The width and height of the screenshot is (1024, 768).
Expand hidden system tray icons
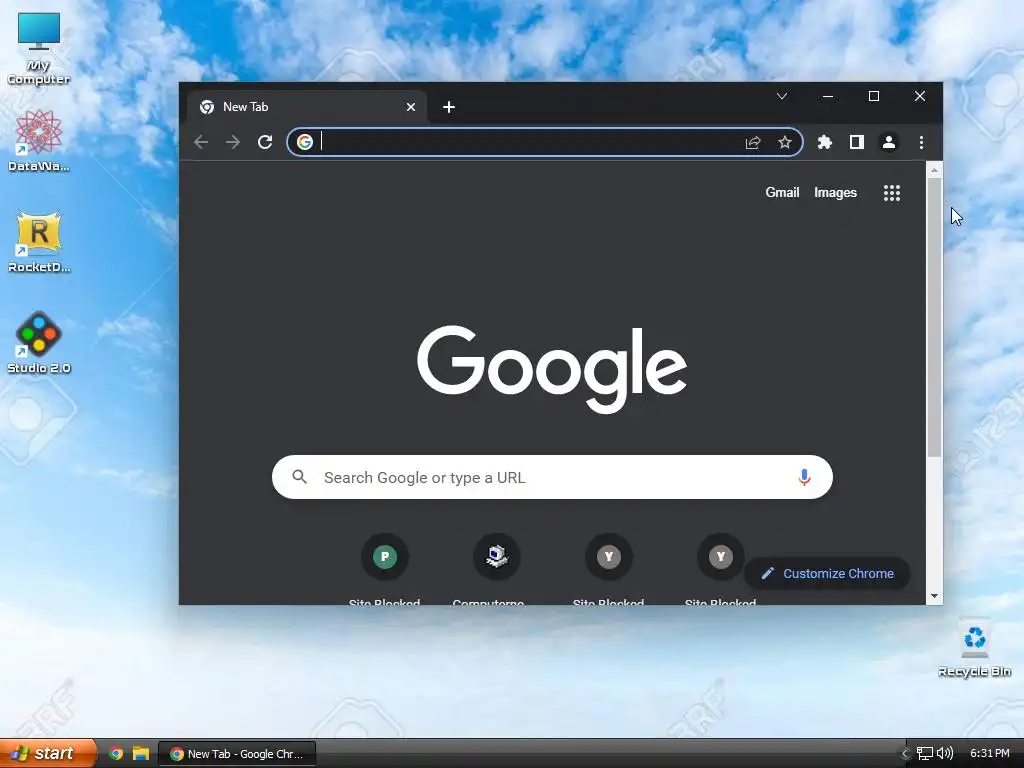pos(904,754)
